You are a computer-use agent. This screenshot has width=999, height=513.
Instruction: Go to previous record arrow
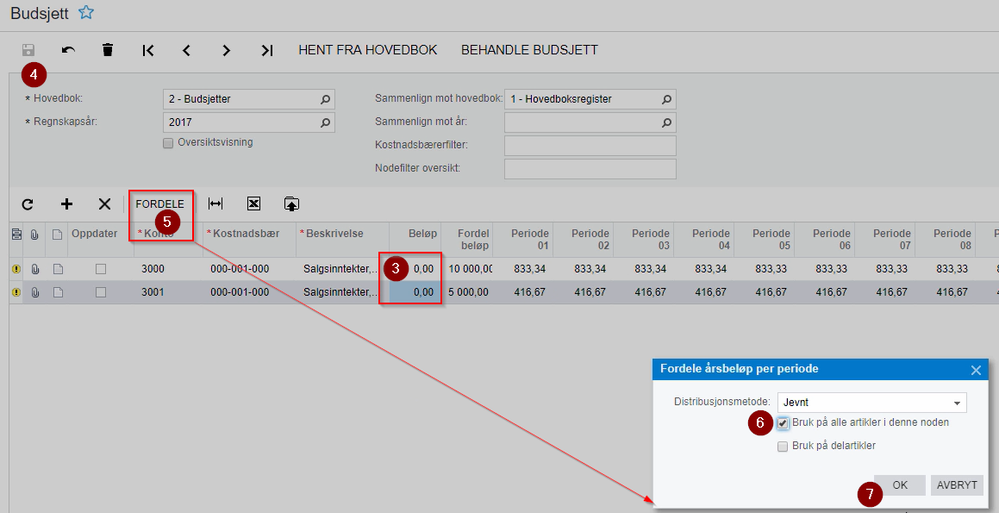[187, 50]
